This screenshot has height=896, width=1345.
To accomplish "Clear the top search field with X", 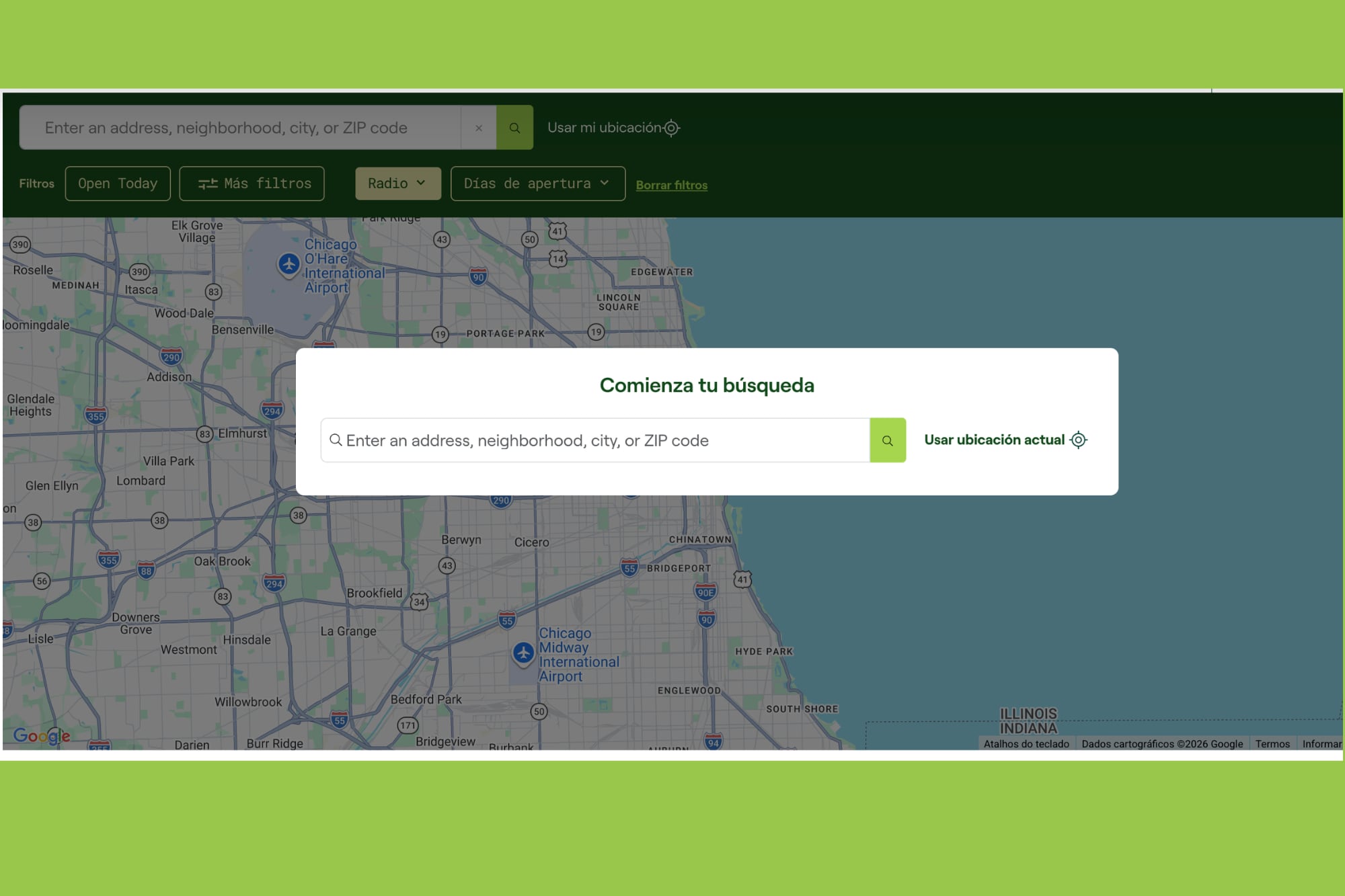I will (x=479, y=128).
